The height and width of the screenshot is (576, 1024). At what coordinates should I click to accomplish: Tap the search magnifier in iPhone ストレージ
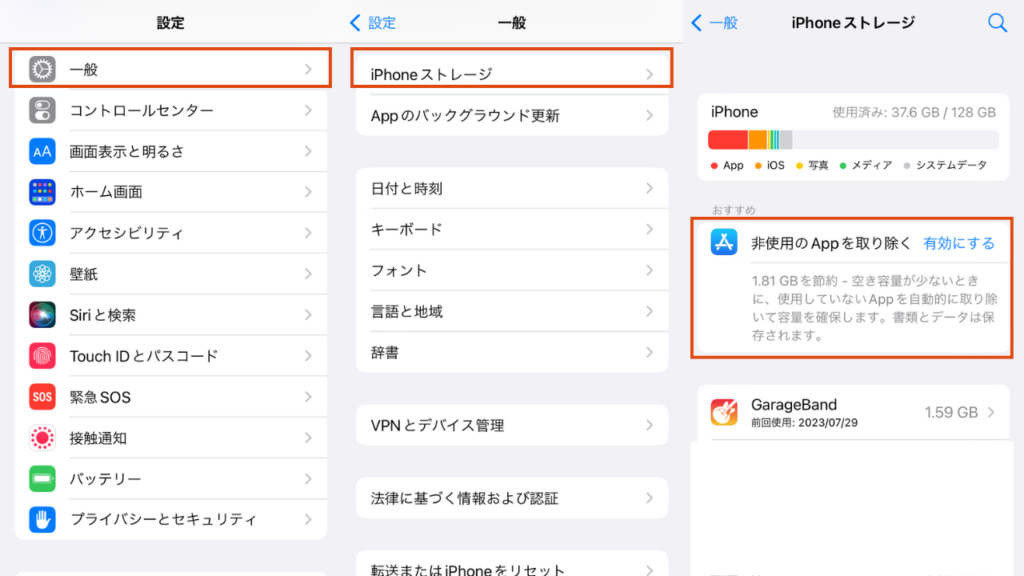(x=997, y=23)
